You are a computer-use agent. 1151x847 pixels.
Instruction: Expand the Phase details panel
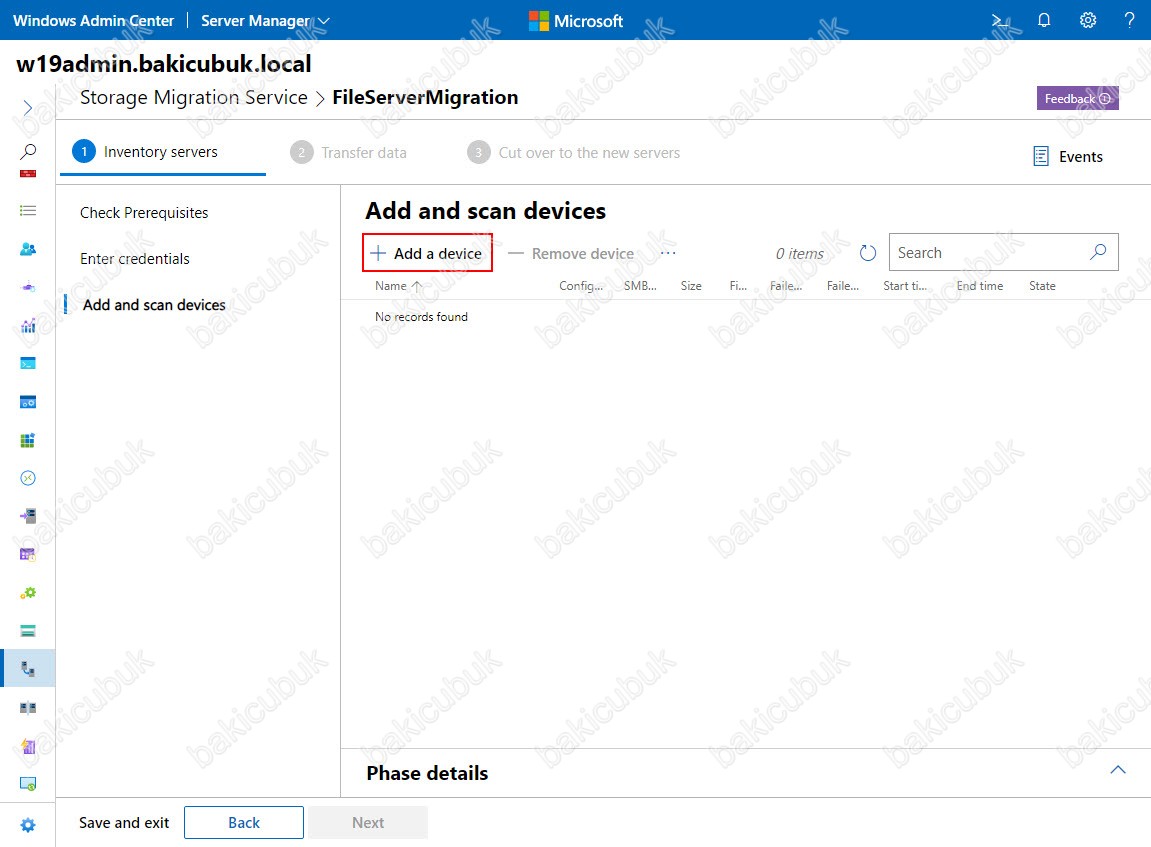click(1118, 769)
